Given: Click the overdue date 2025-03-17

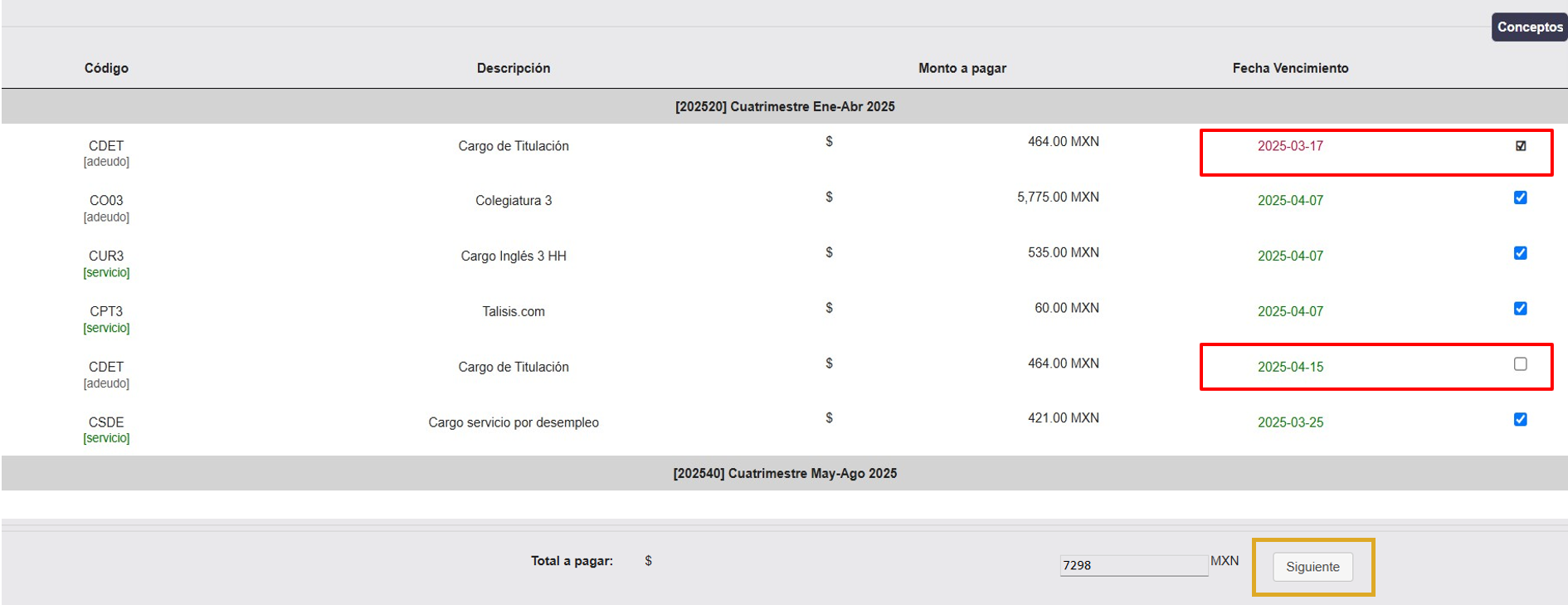Looking at the screenshot, I should click(1289, 146).
